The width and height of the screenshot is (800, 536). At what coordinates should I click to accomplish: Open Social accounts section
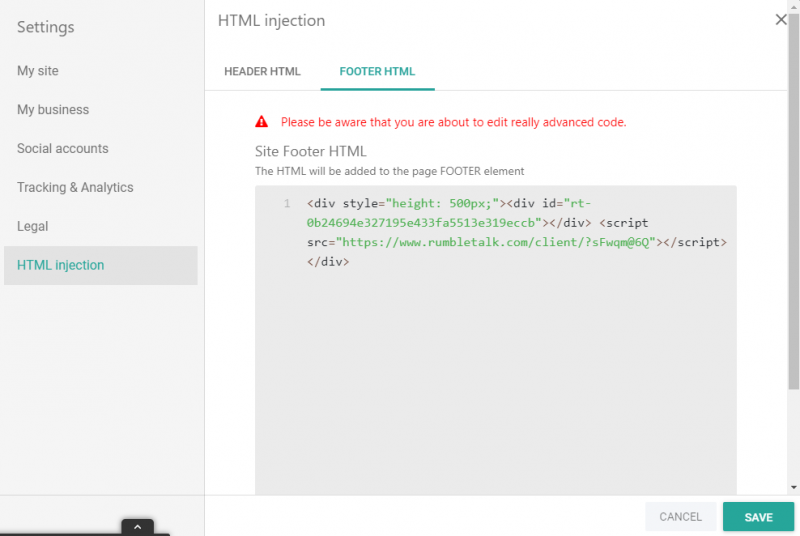pyautogui.click(x=63, y=149)
